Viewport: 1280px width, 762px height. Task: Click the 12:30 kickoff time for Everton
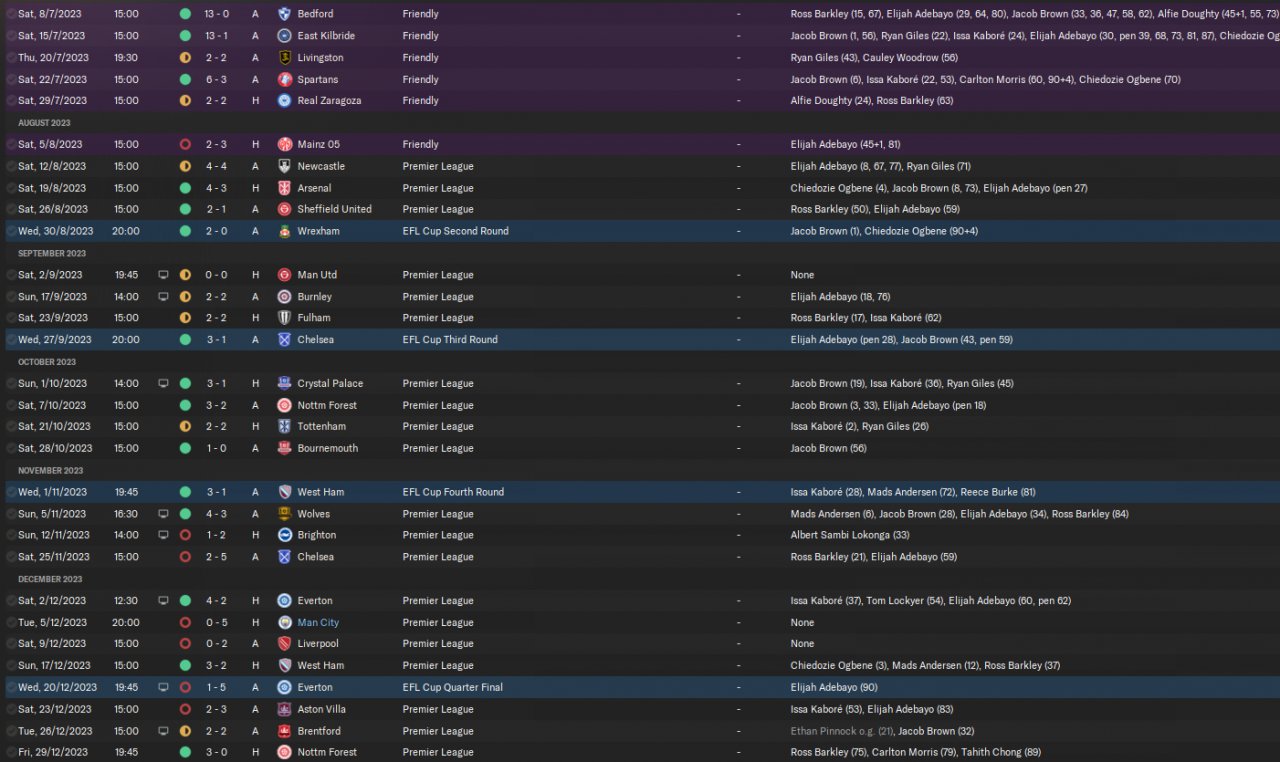pos(127,601)
